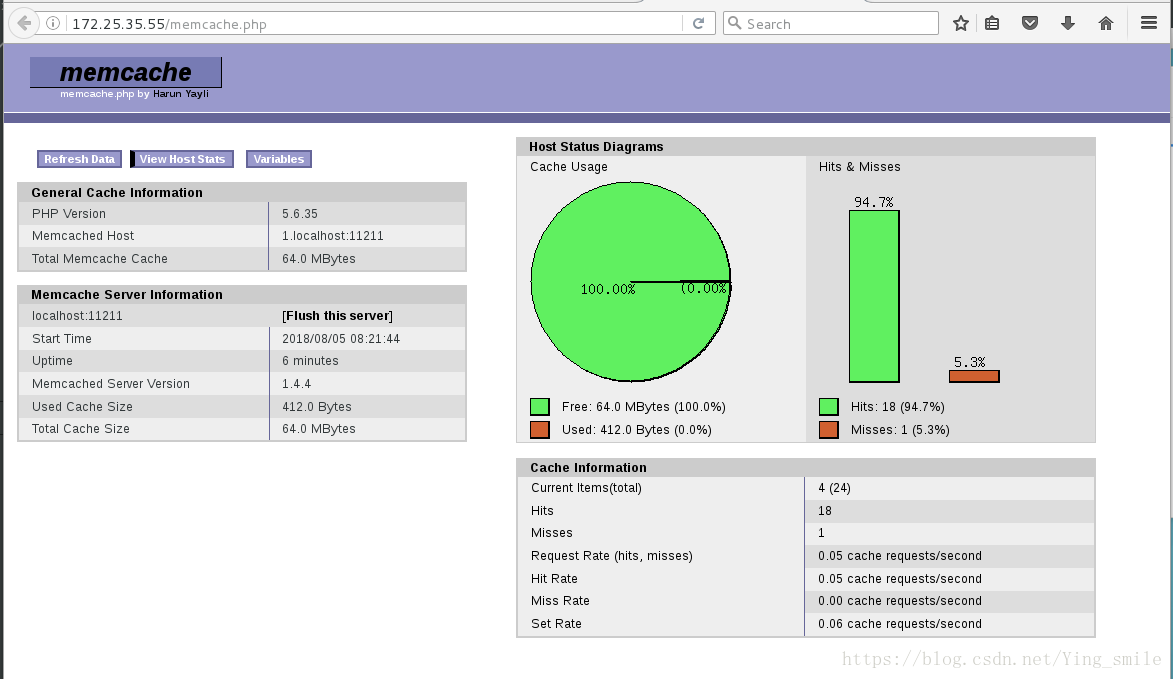Click the Free: 64.0 MBytes legend text
The image size is (1173, 679).
point(643,407)
